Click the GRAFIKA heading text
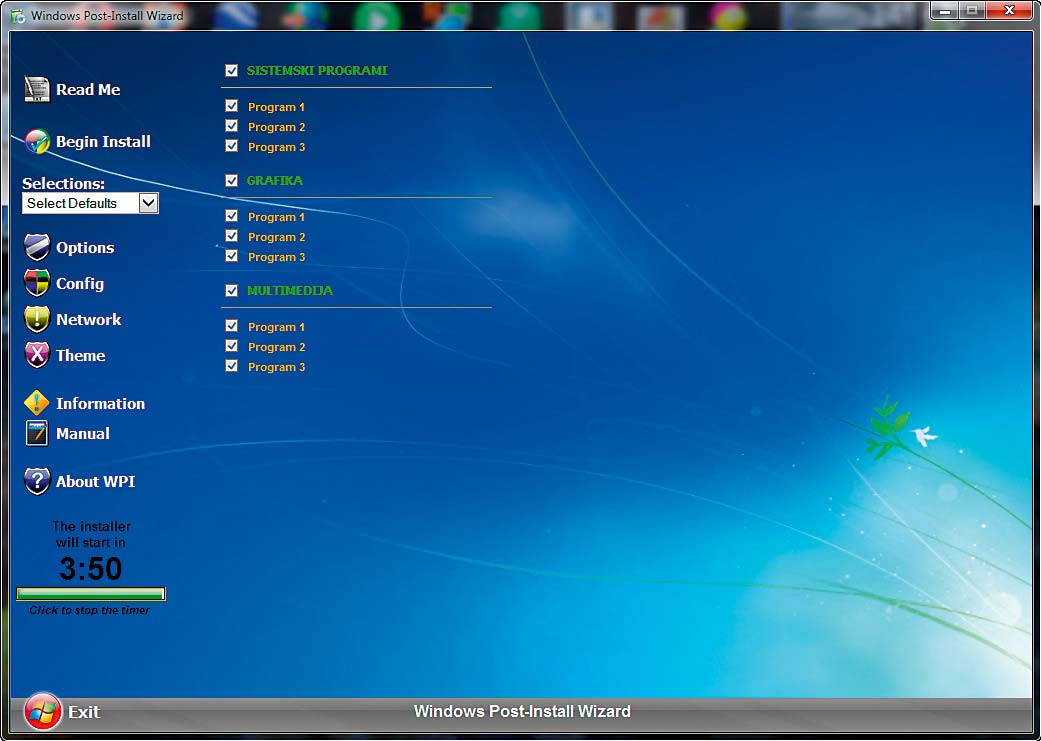The height and width of the screenshot is (741, 1041). (x=275, y=181)
